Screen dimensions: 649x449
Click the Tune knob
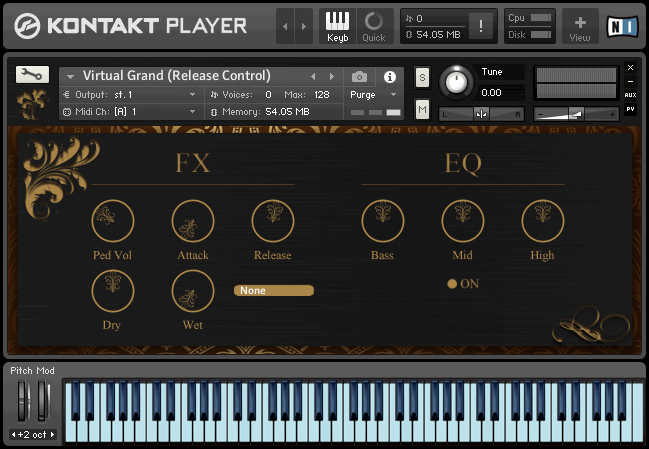click(x=456, y=82)
